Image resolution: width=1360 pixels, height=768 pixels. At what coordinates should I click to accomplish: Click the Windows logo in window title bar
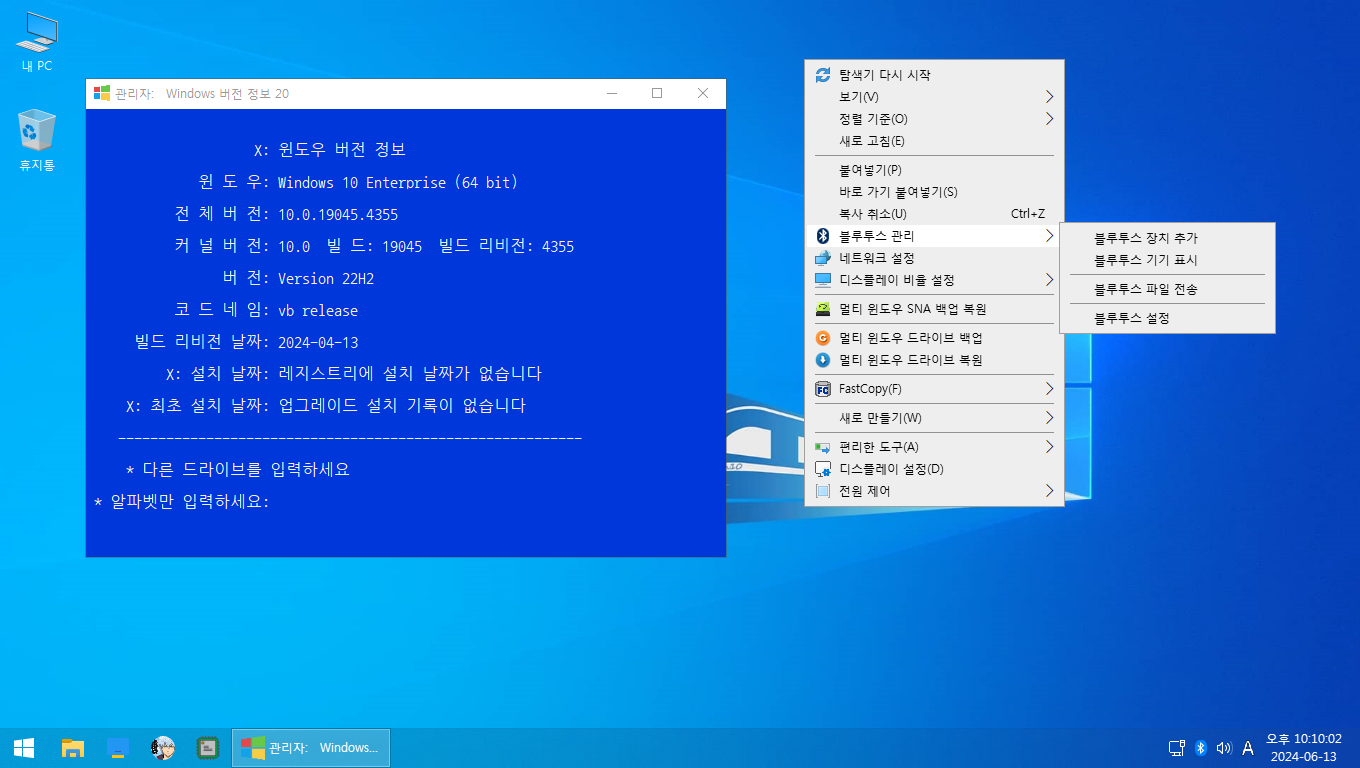click(x=102, y=93)
